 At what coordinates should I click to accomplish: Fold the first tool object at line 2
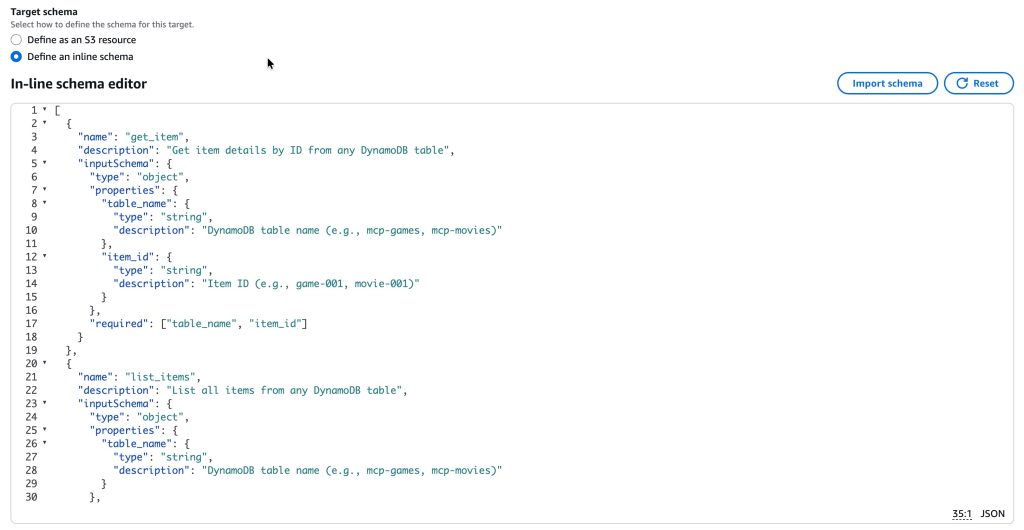[44, 123]
